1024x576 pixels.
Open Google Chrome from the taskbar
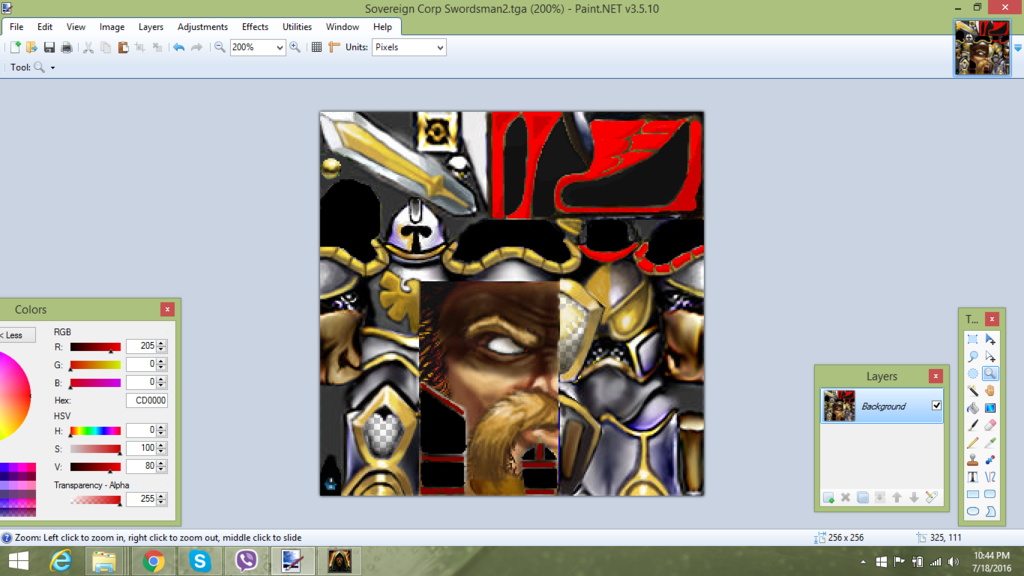pos(153,561)
